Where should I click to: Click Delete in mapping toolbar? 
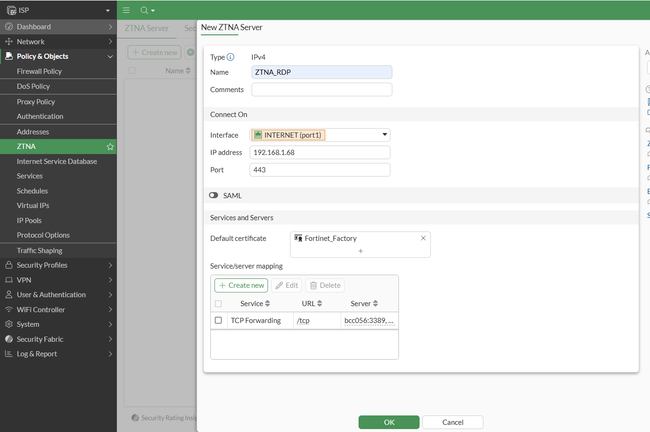pos(325,285)
